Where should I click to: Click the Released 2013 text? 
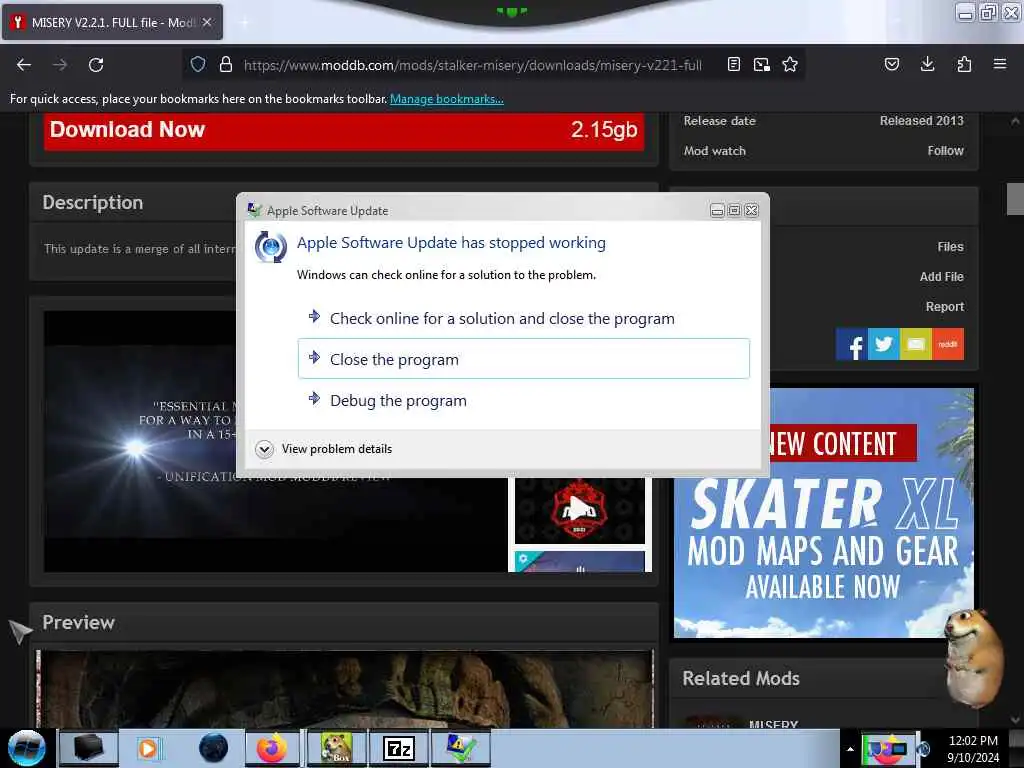tap(921, 121)
